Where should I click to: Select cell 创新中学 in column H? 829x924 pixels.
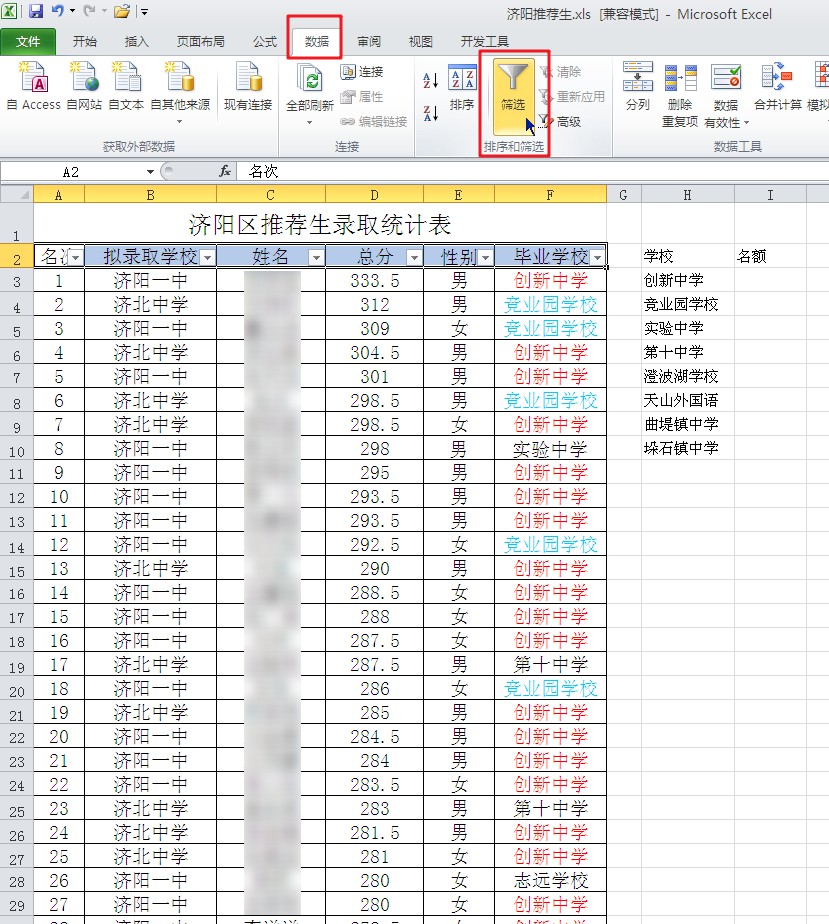tap(688, 280)
